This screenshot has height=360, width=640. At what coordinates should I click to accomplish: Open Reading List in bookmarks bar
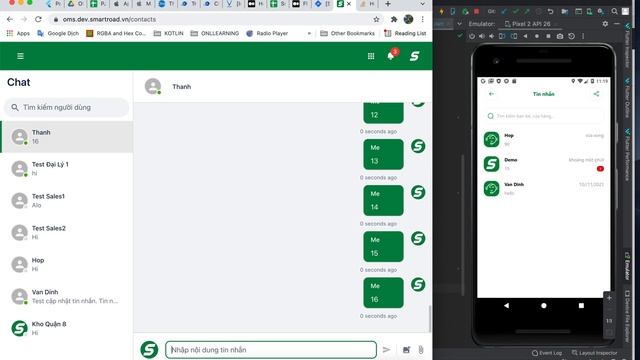(x=405, y=33)
